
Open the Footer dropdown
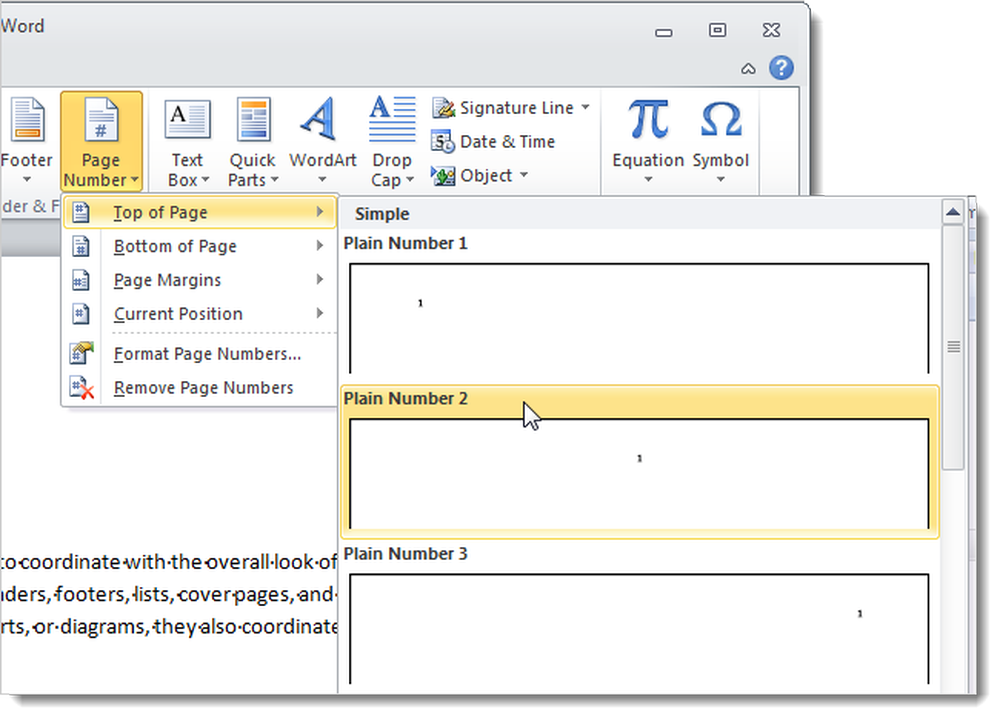point(27,142)
